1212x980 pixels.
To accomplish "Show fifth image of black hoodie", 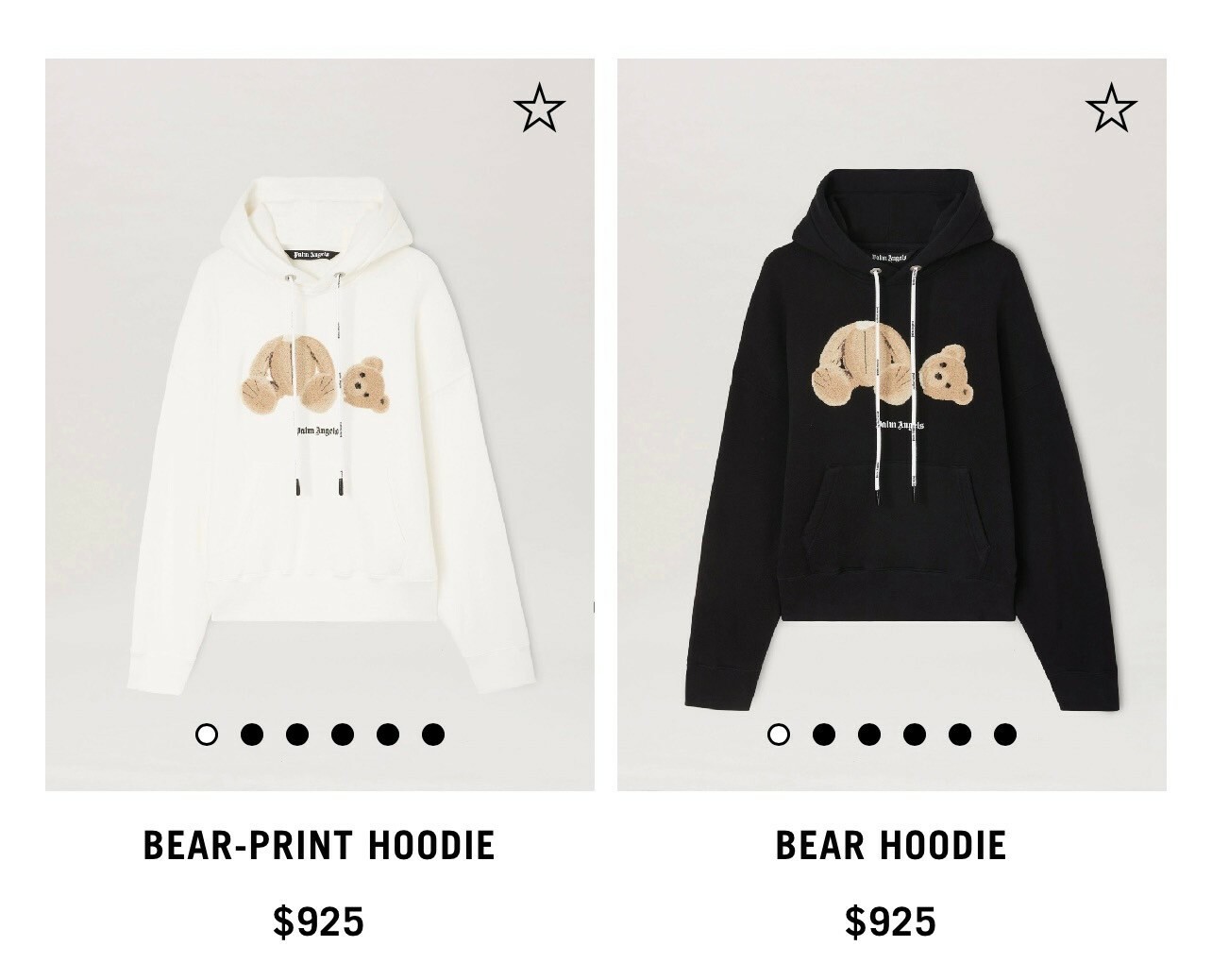I will [960, 734].
